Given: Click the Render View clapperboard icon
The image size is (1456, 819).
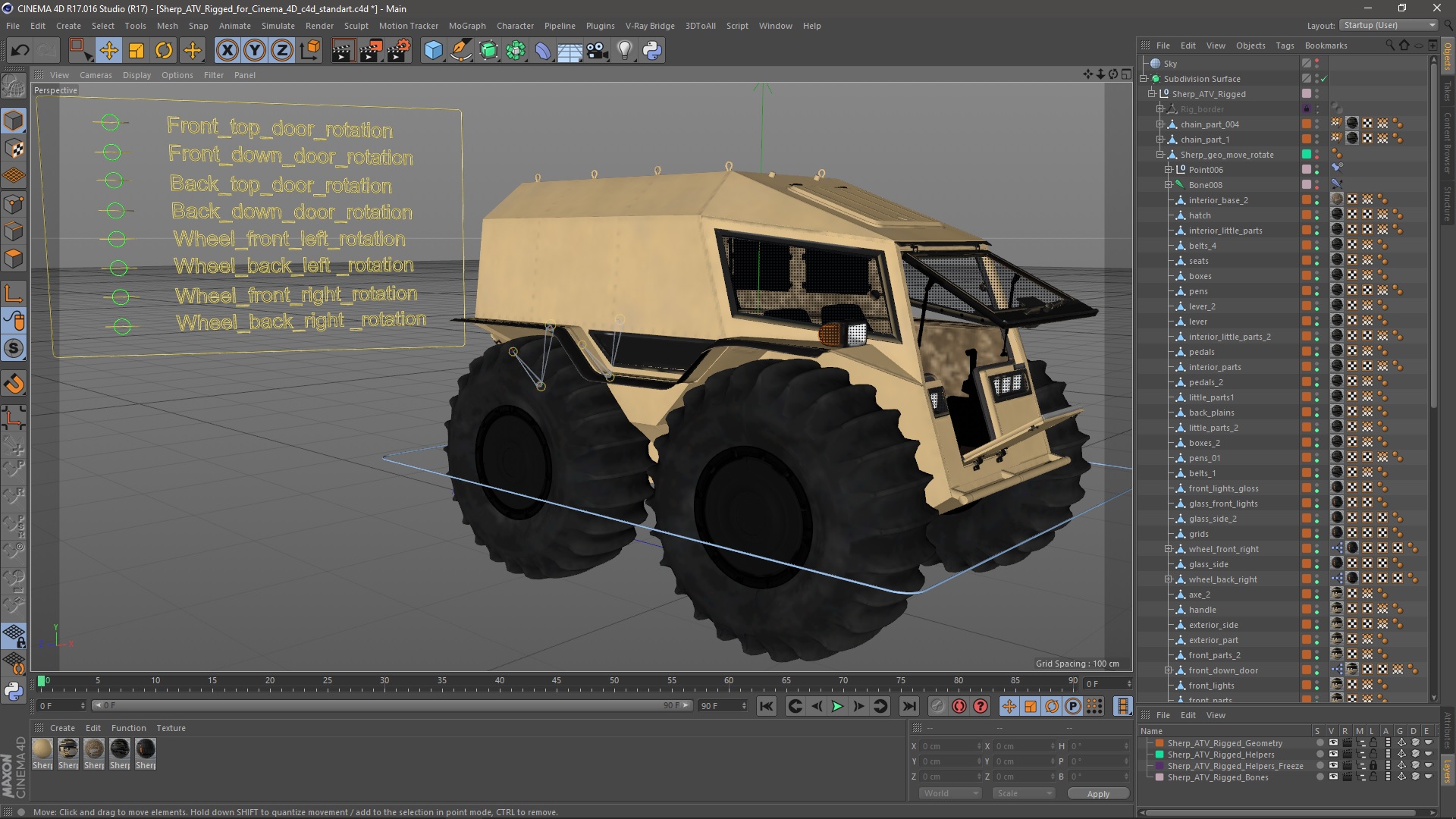Looking at the screenshot, I should click(x=343, y=51).
